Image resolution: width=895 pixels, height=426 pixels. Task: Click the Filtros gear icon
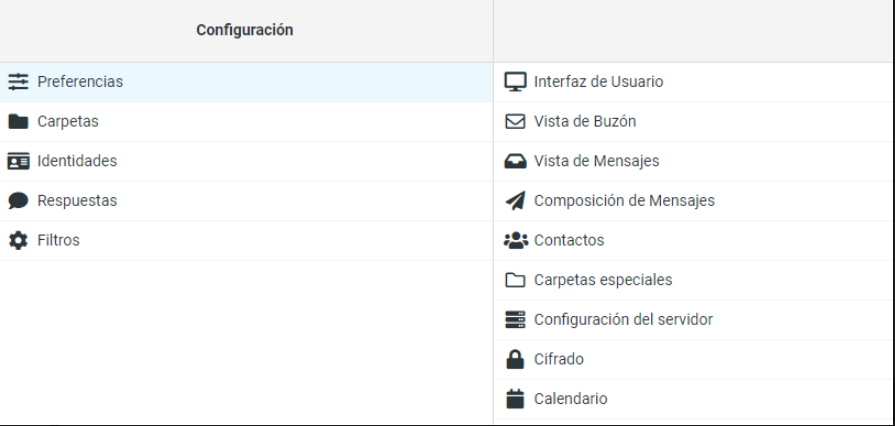18,240
